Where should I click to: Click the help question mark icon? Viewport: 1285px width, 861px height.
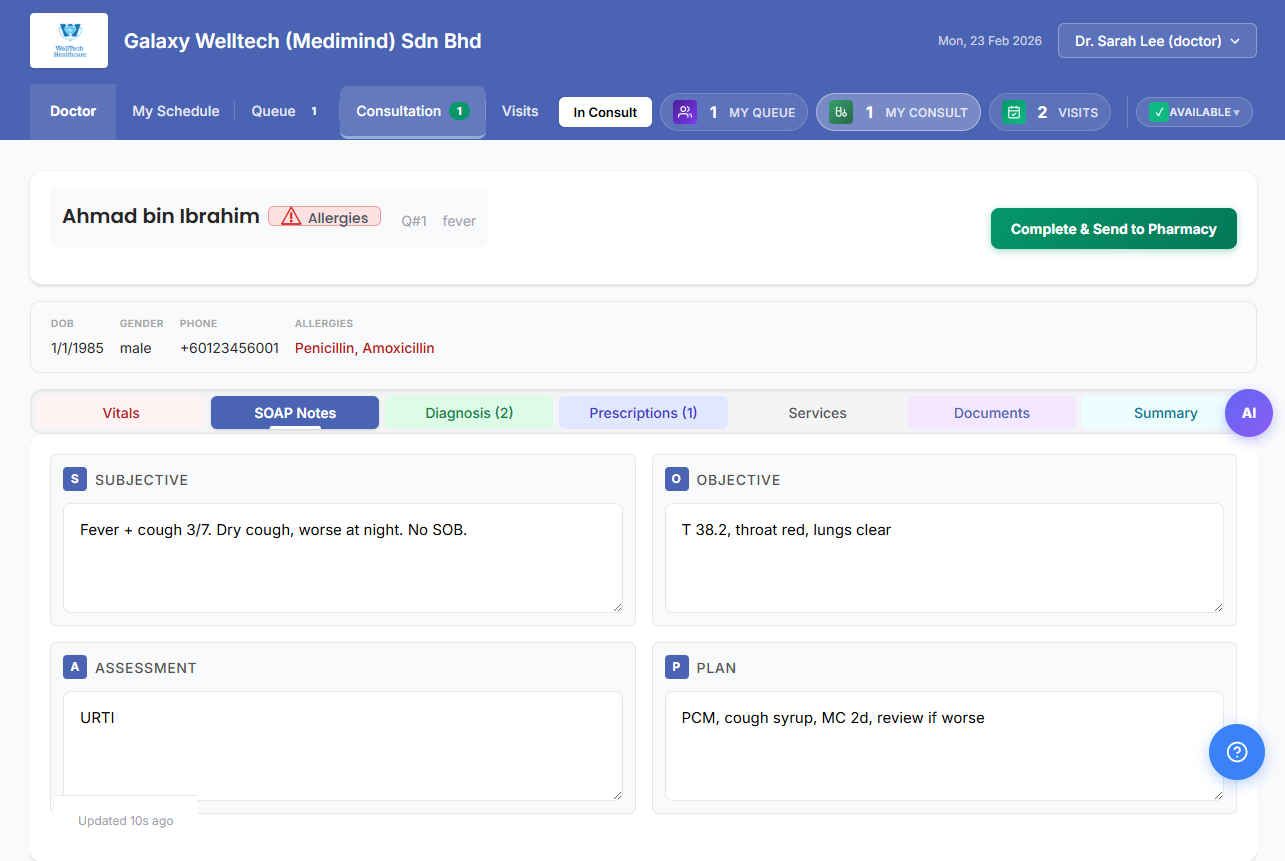(x=1236, y=752)
